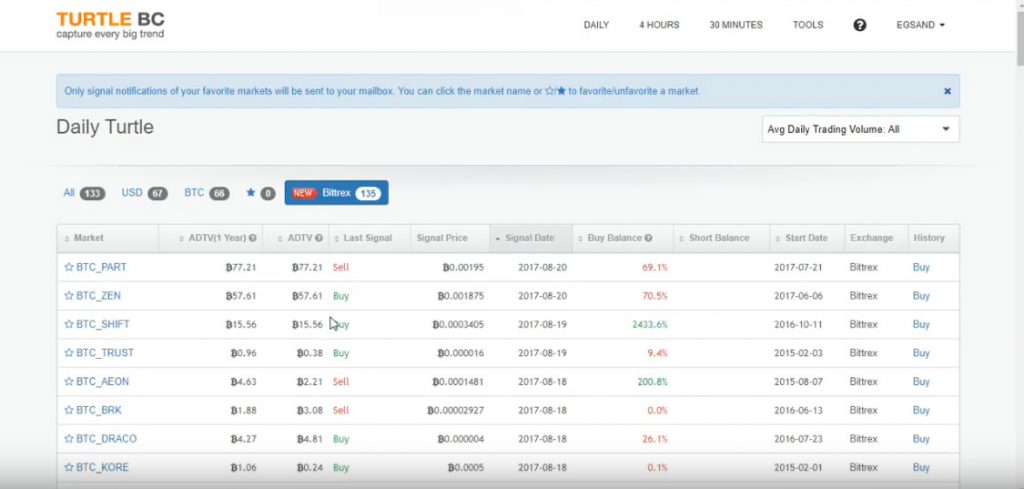Screen dimensions: 1024x489
Task: Select the Sell signal in BTC_AEON row
Action: coord(341,382)
